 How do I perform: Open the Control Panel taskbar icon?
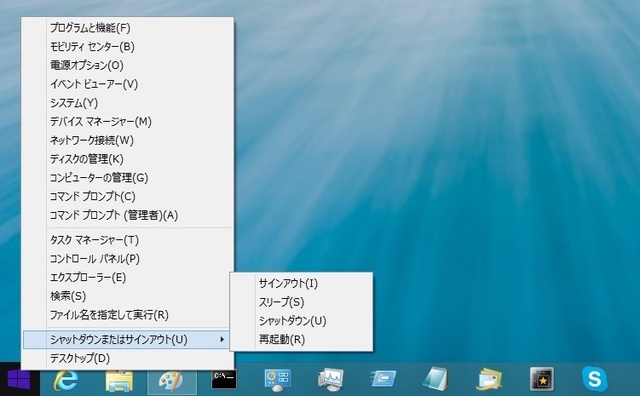tap(278, 380)
